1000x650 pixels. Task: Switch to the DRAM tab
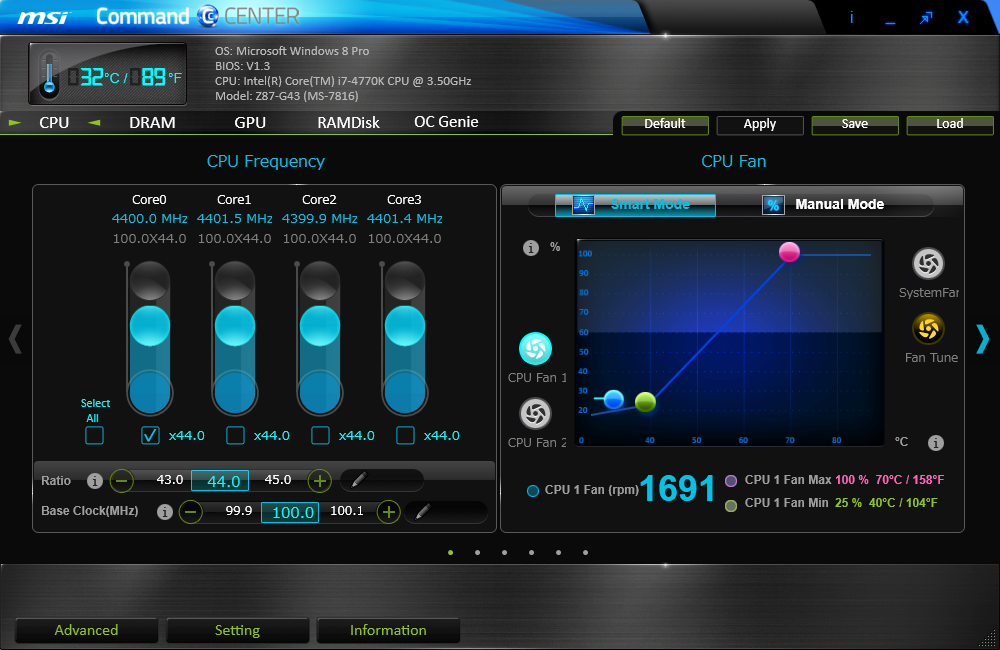(152, 122)
